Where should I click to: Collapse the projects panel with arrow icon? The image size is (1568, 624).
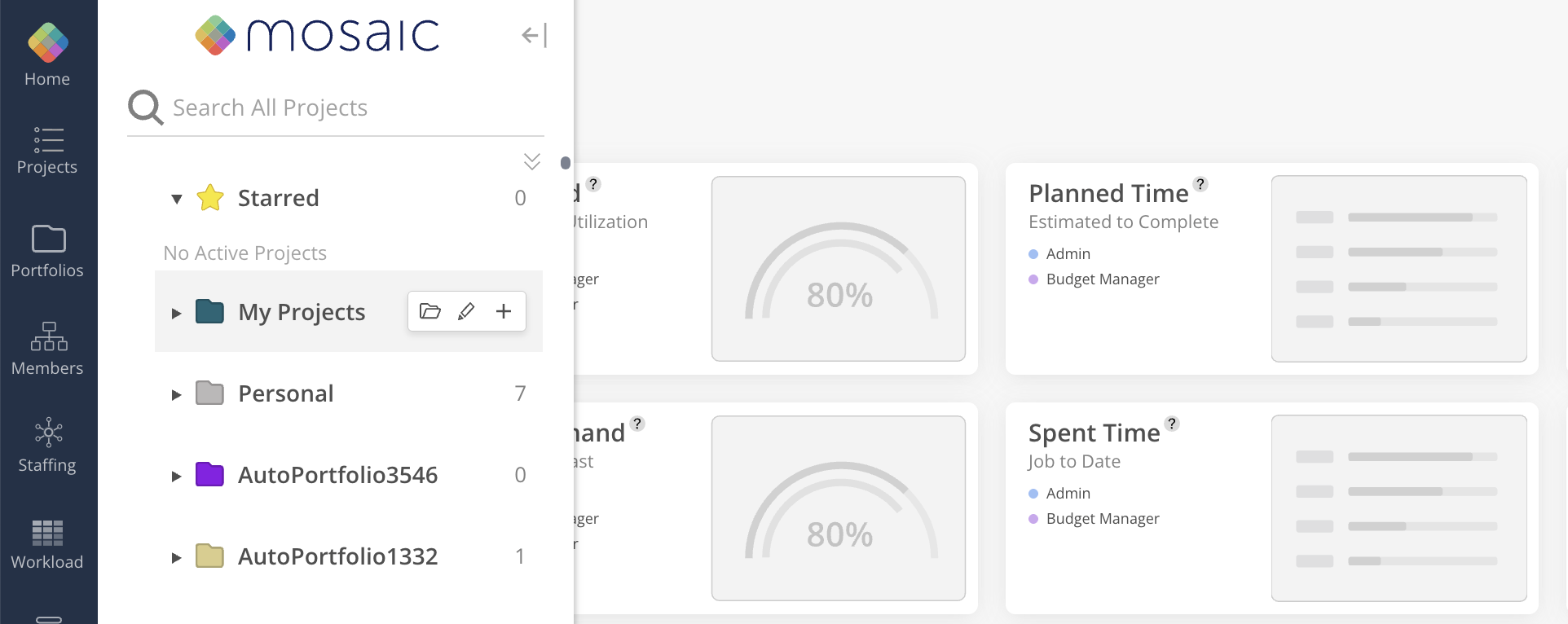pyautogui.click(x=534, y=35)
